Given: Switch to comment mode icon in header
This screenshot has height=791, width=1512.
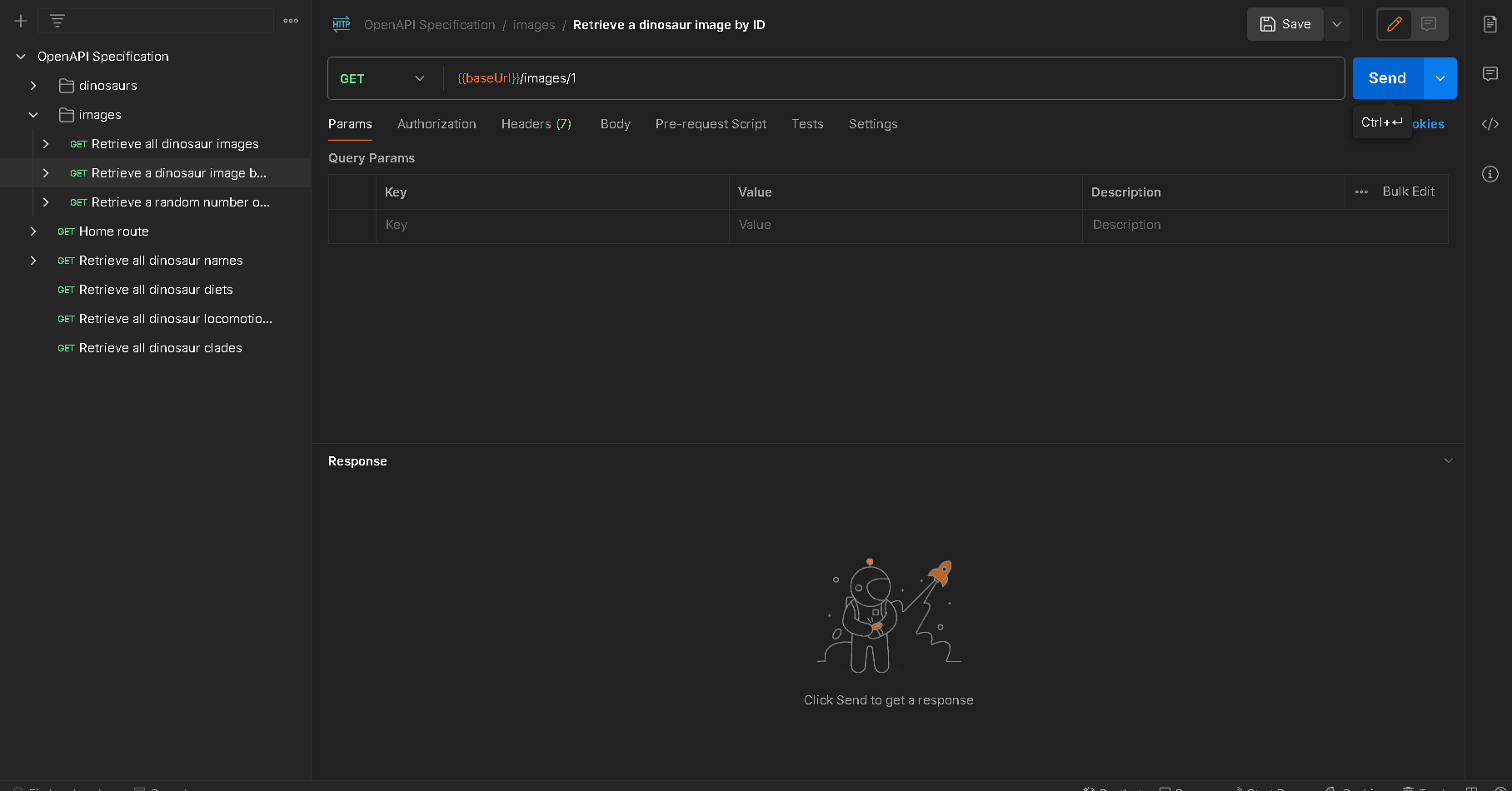Looking at the screenshot, I should (x=1429, y=24).
